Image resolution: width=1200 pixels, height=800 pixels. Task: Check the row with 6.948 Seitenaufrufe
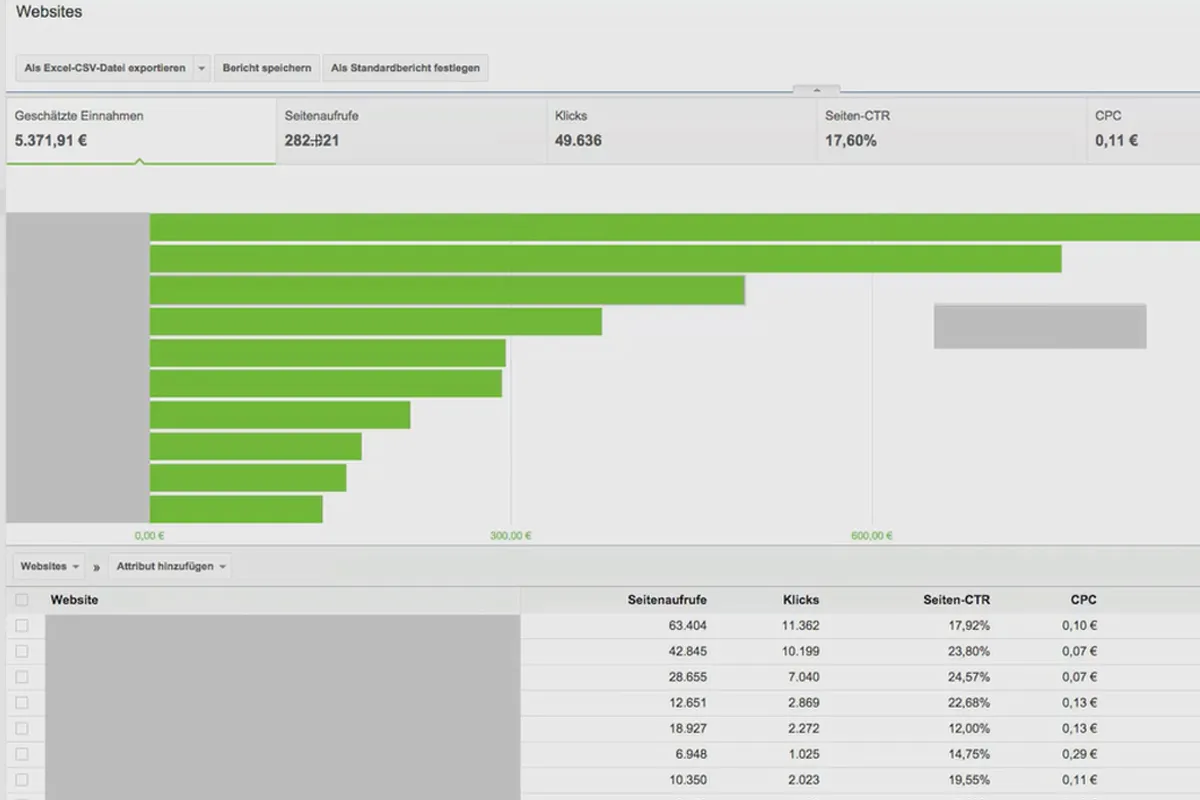(x=22, y=754)
